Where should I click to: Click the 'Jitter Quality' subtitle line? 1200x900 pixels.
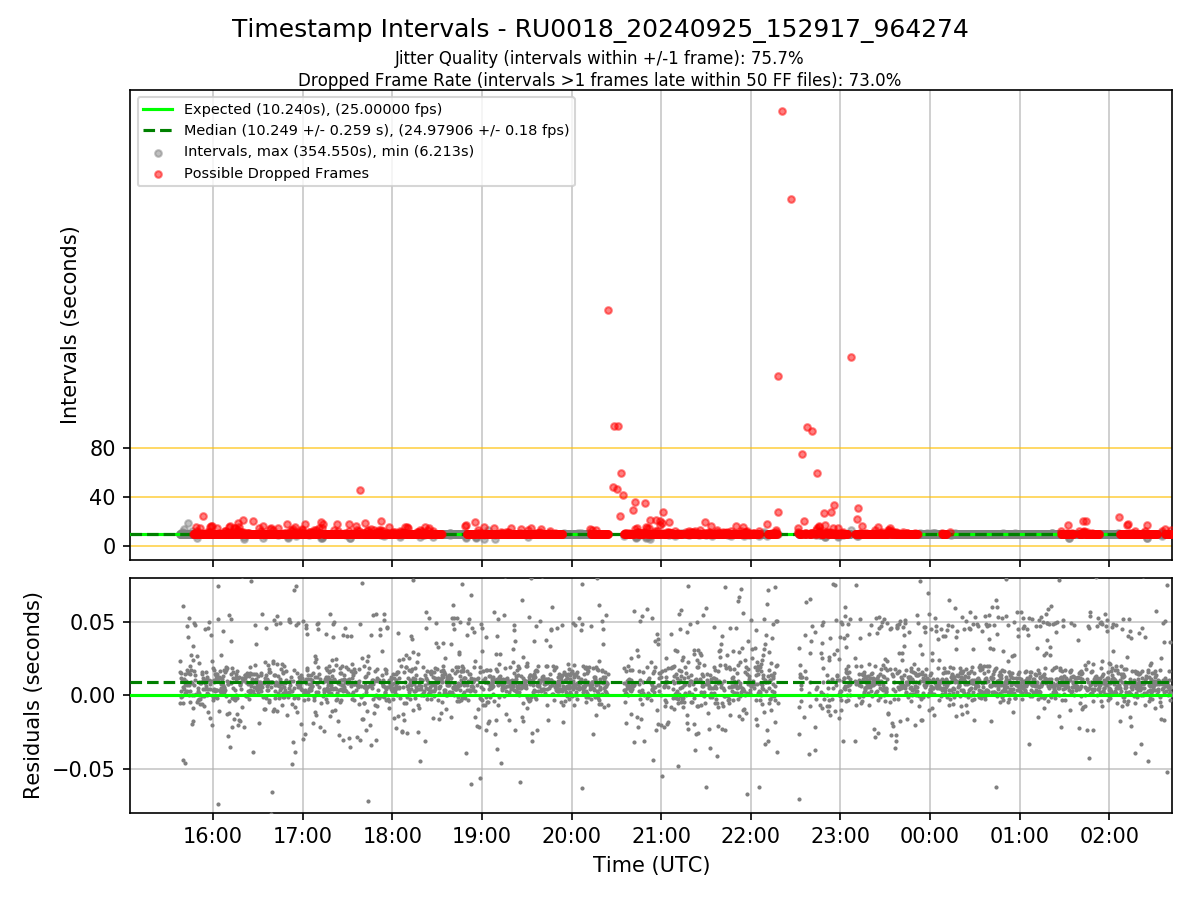coord(599,58)
